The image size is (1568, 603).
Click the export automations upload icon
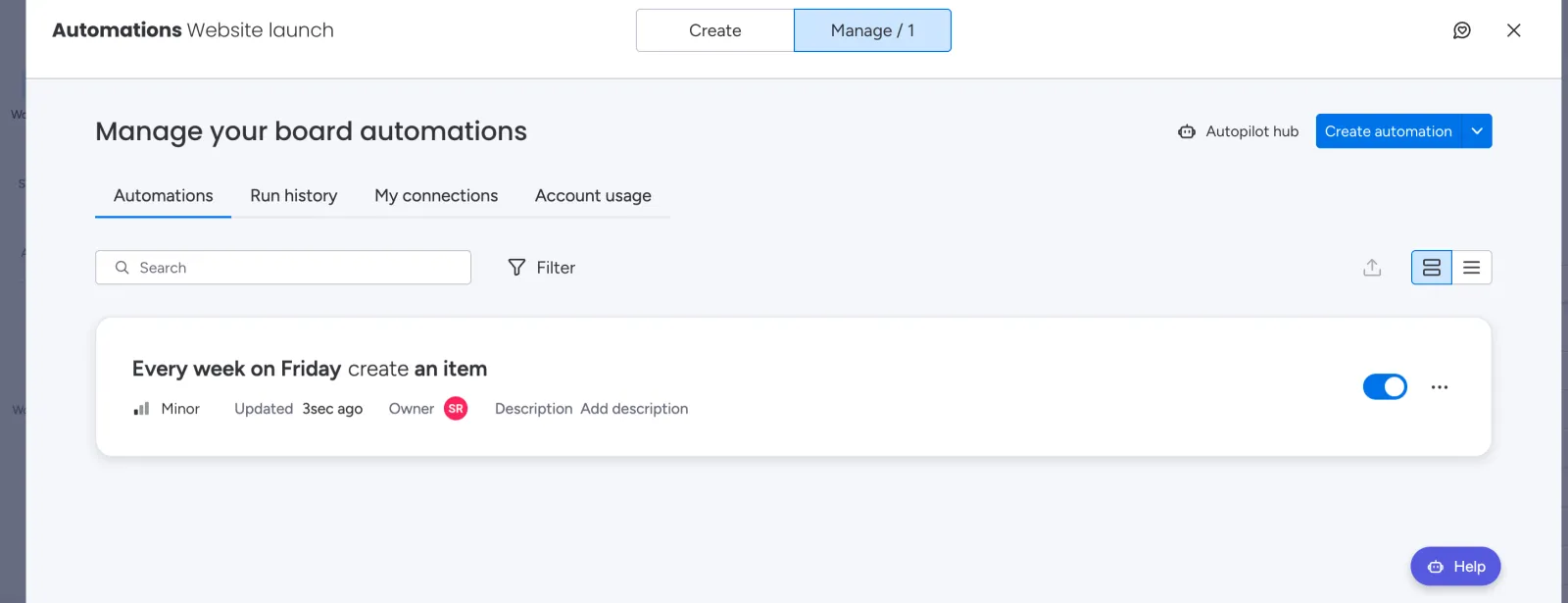tap(1372, 268)
